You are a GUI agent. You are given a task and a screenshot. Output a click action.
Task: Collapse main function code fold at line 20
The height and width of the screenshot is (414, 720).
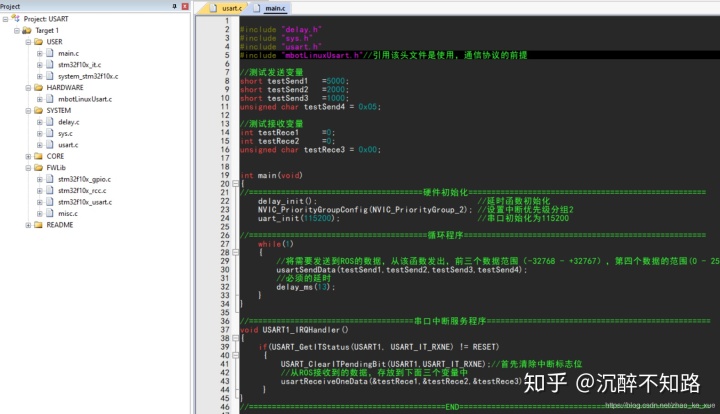[235, 184]
